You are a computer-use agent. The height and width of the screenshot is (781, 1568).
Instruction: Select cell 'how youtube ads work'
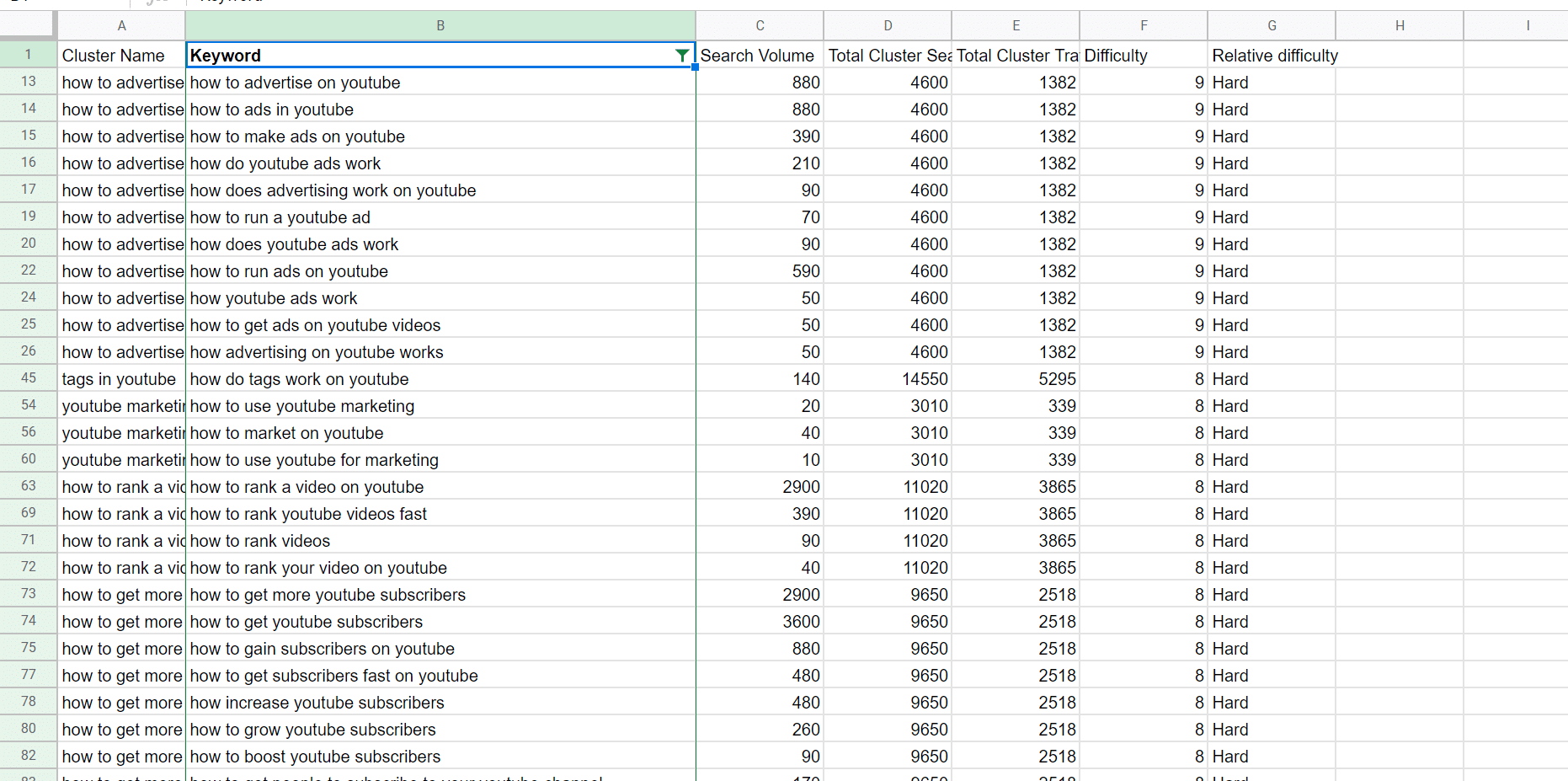tap(440, 298)
